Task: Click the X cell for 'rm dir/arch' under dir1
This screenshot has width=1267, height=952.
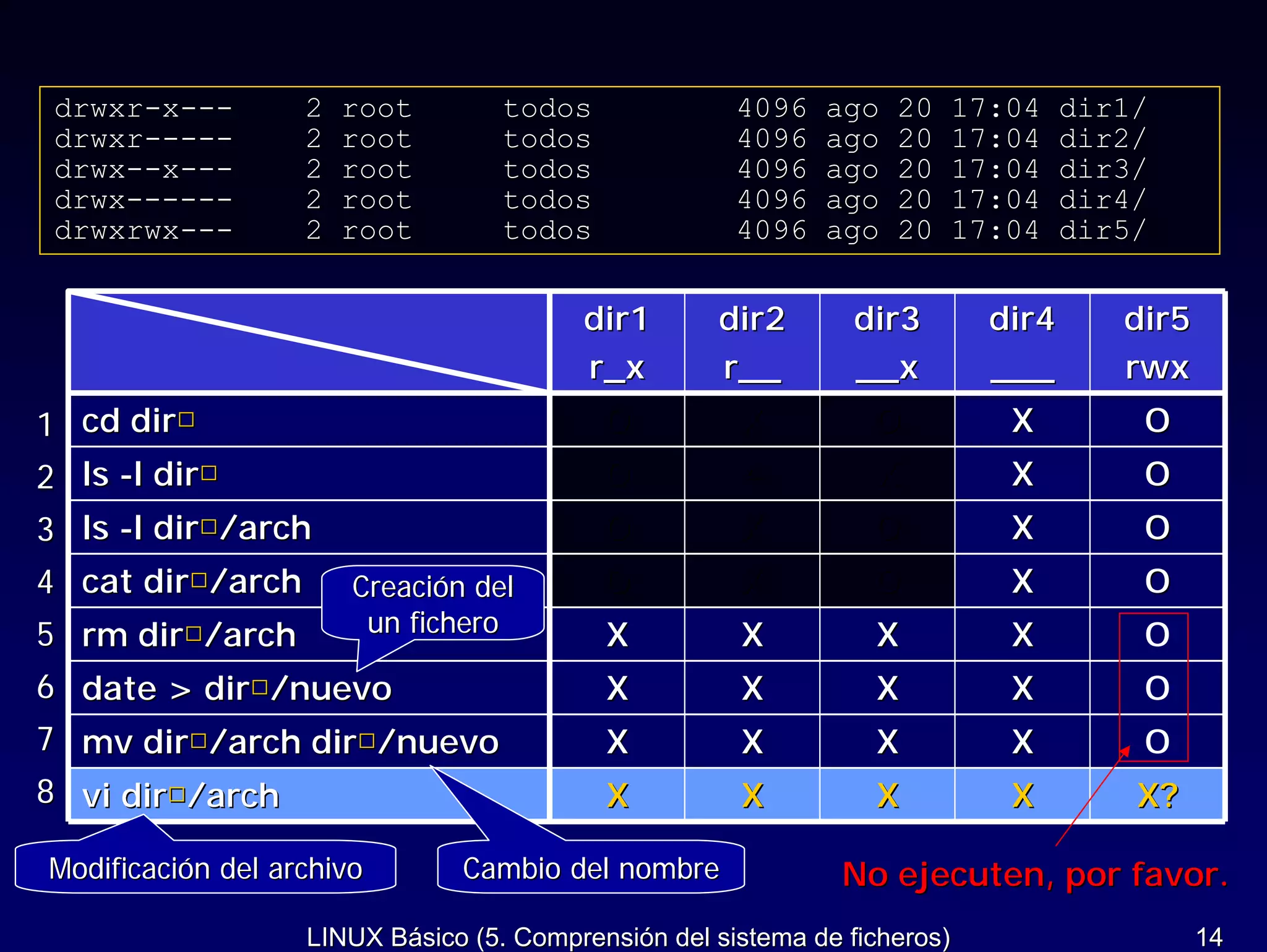Action: 617,635
